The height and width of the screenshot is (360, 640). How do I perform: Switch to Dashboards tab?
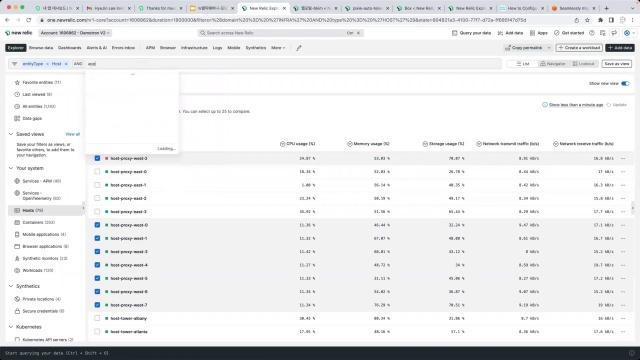(x=69, y=48)
